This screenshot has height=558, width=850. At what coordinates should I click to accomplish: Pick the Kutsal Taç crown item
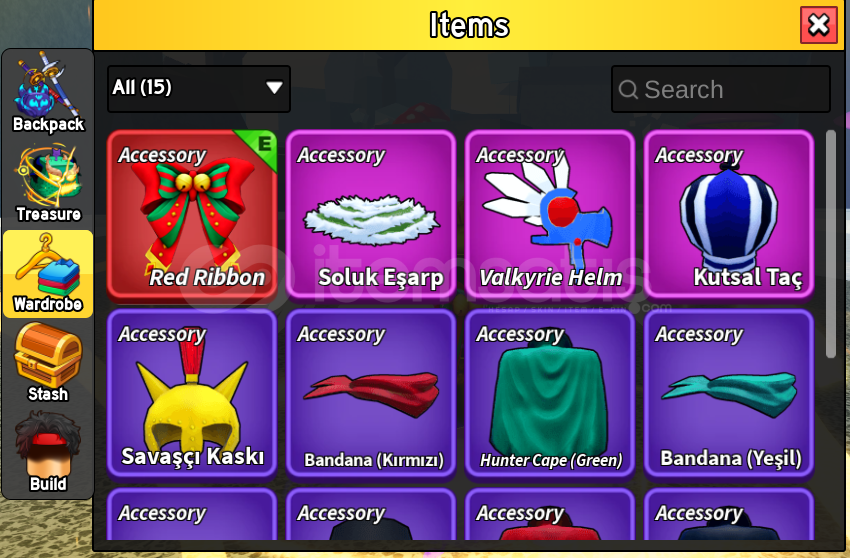[729, 214]
